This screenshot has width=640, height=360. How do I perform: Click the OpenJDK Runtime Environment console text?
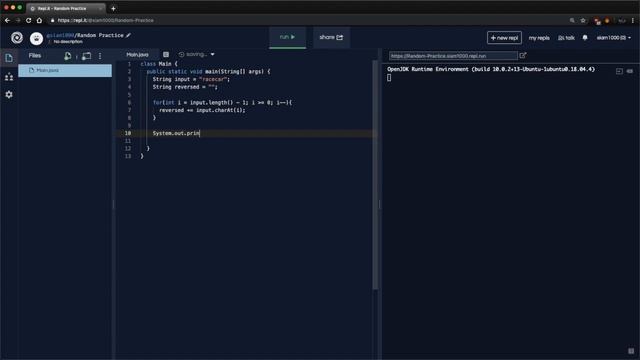coord(491,69)
